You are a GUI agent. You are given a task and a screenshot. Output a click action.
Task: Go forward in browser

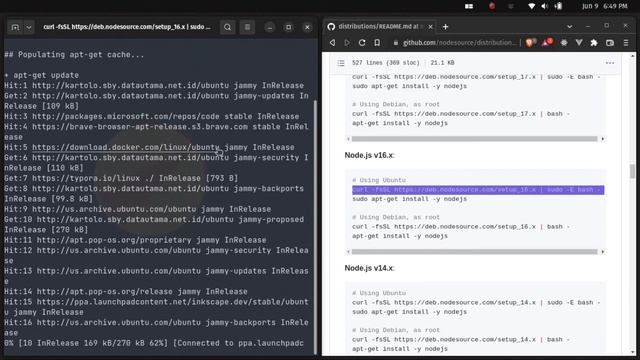347,42
